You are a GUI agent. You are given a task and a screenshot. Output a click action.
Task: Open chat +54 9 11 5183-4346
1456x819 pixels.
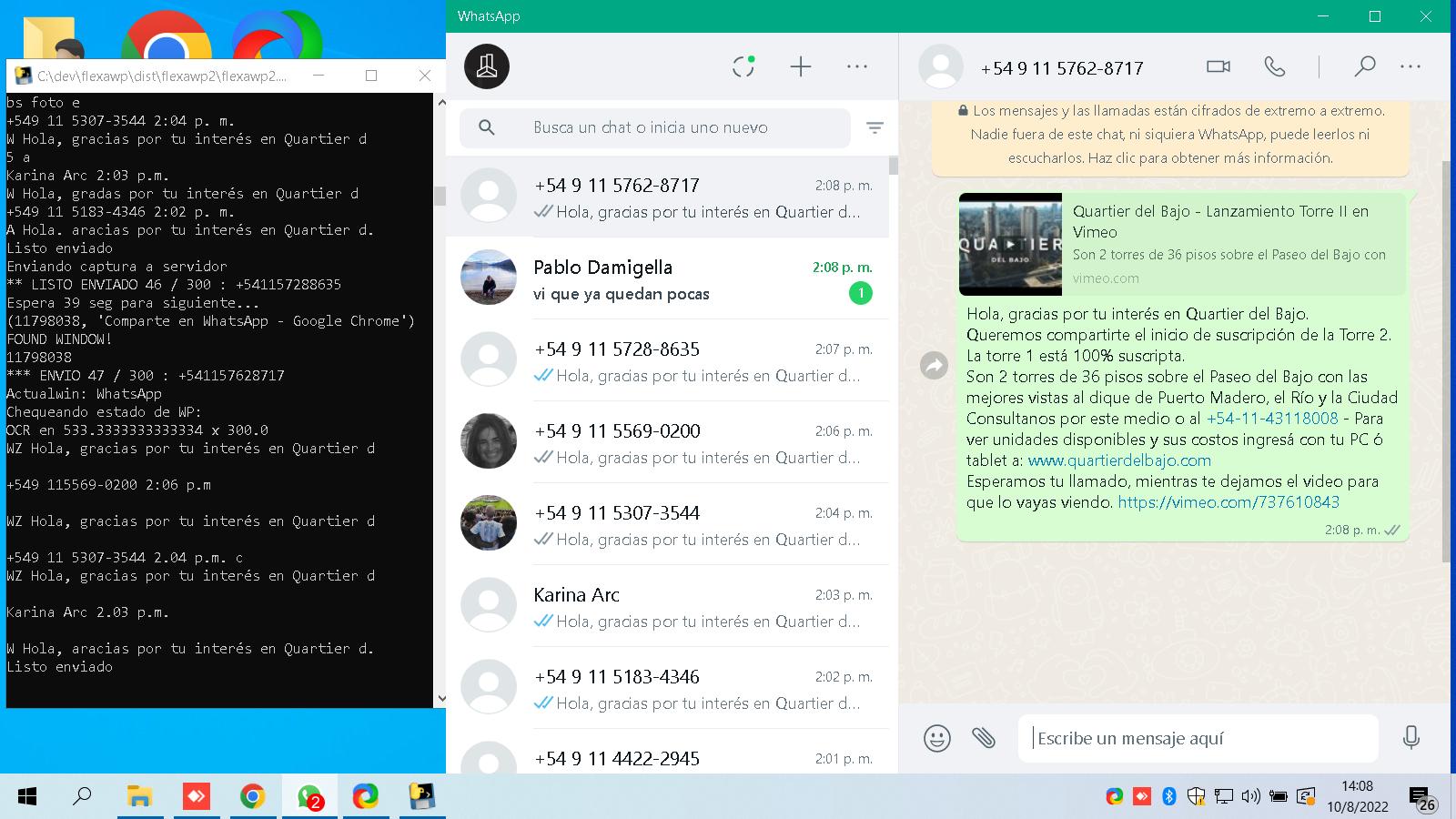668,689
